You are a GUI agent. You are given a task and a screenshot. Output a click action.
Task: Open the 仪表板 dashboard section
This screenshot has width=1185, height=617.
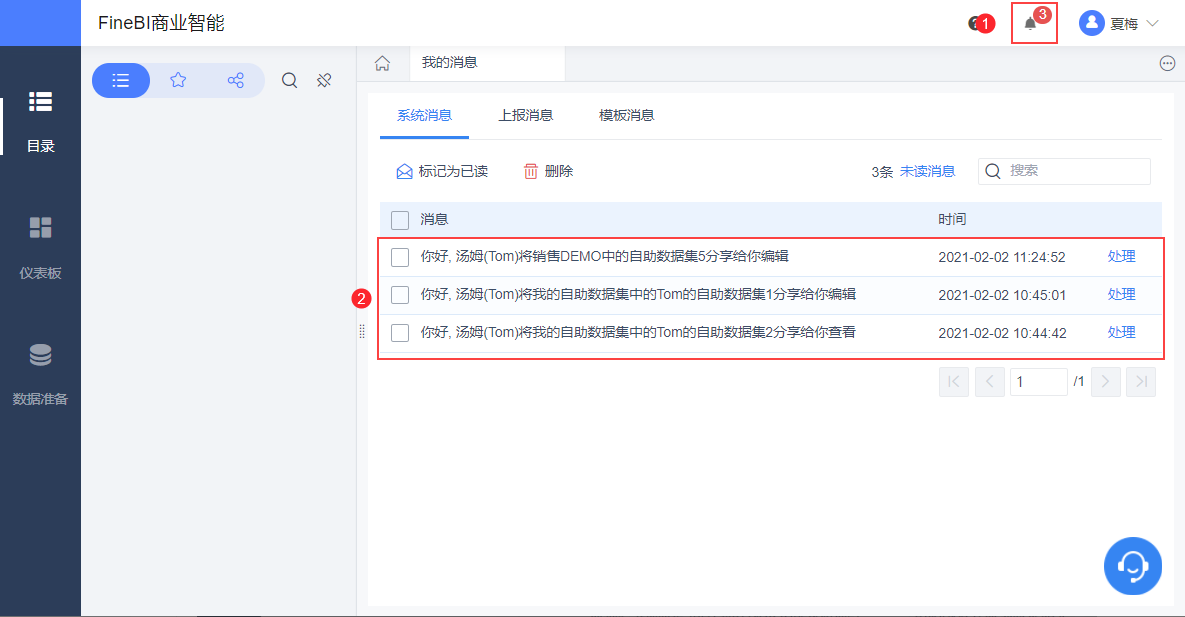tap(40, 248)
